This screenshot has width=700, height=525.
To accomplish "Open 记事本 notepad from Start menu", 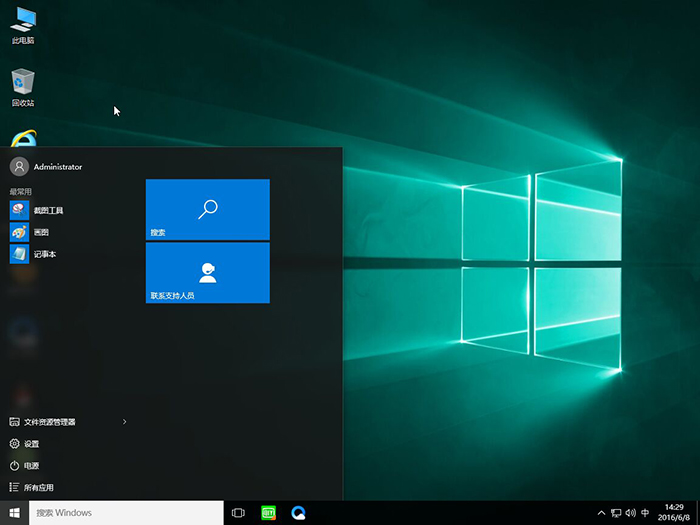I will pos(44,254).
